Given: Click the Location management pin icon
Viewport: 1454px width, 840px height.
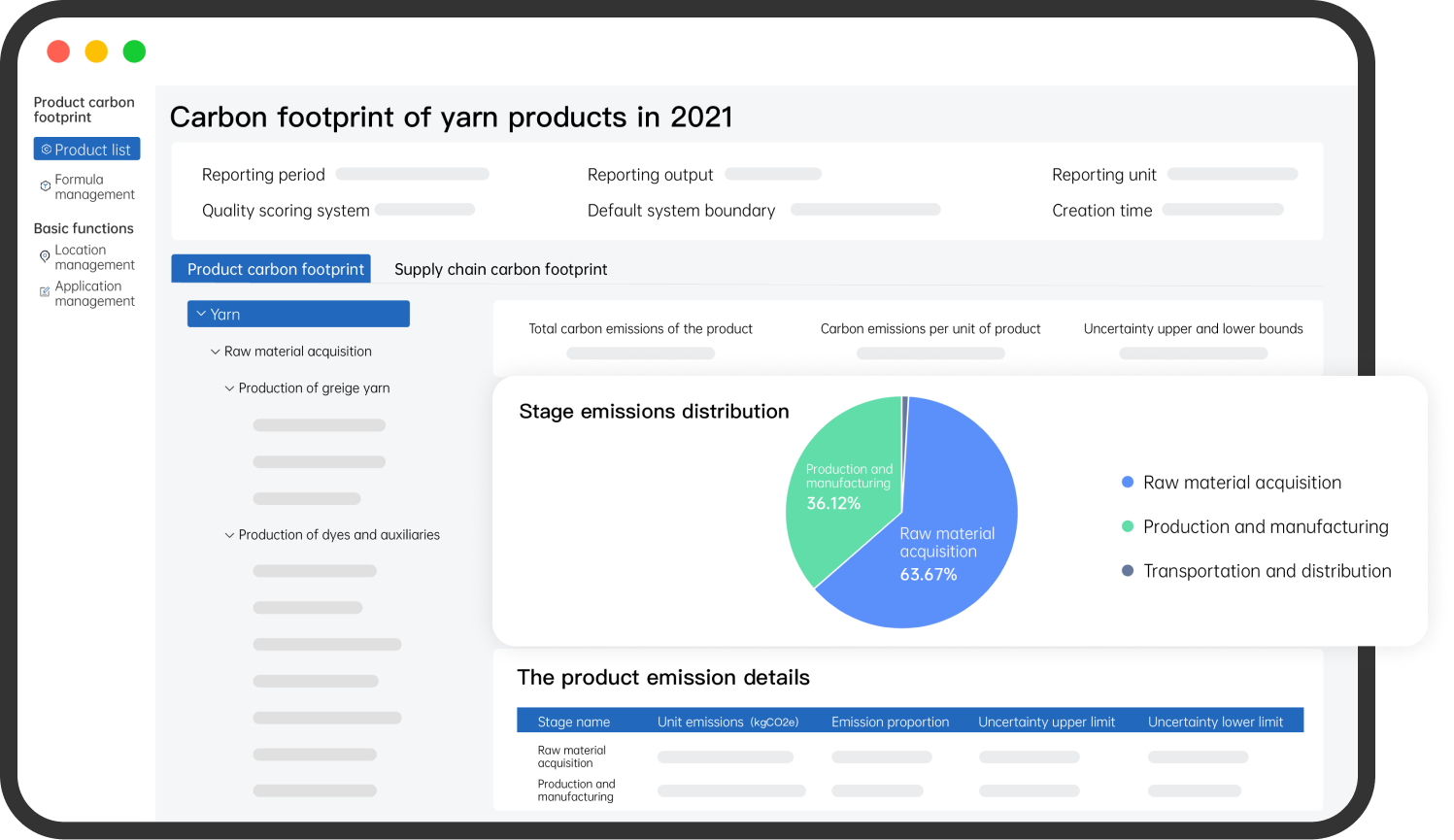Looking at the screenshot, I should [x=45, y=256].
